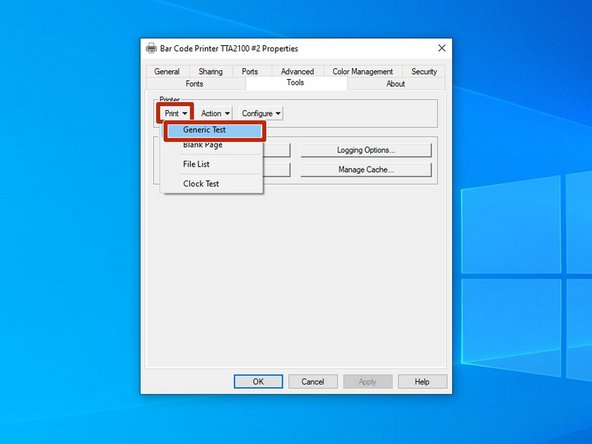Open the Fonts tab
Screen dimensions: 592x444
(x=194, y=84)
